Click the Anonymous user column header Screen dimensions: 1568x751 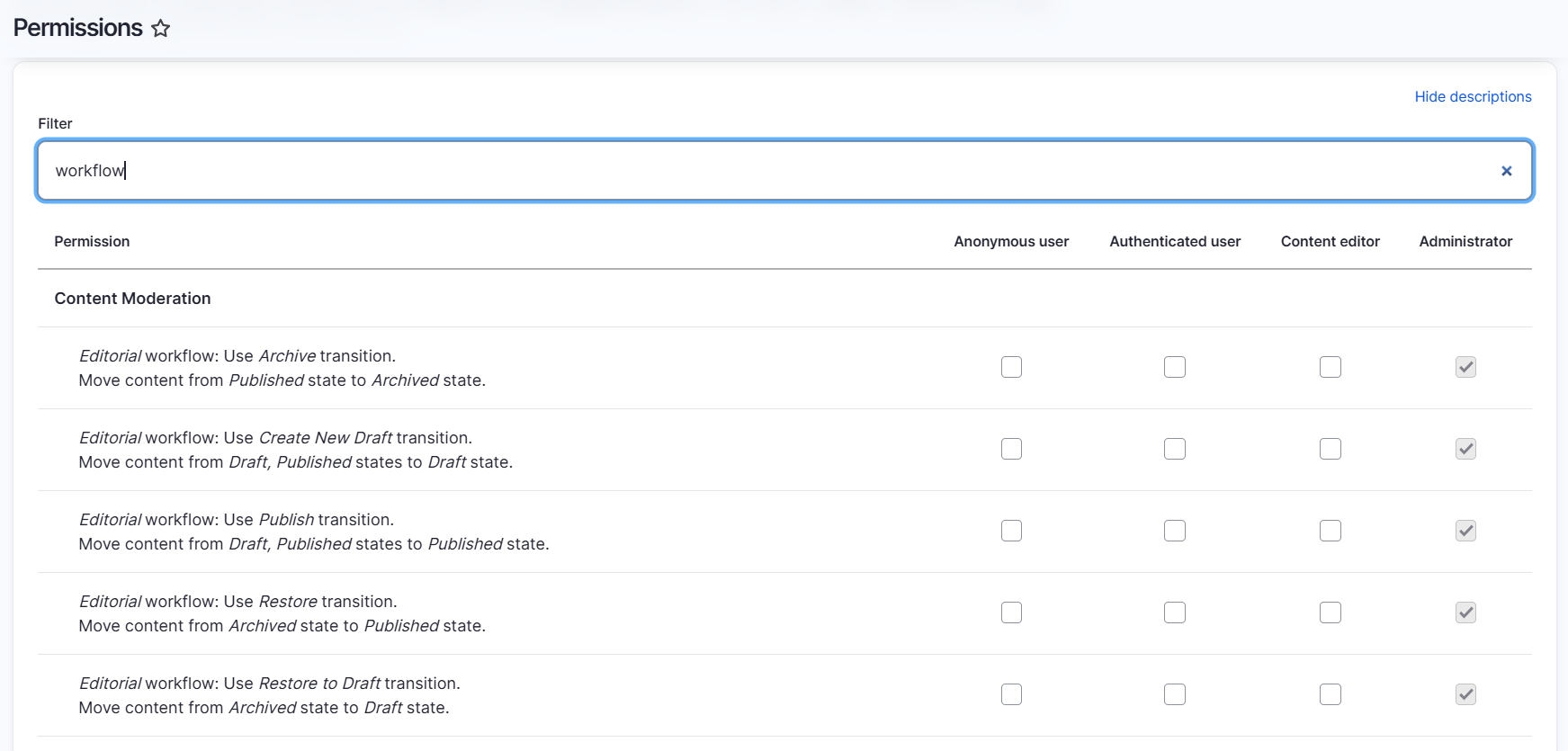1011,241
